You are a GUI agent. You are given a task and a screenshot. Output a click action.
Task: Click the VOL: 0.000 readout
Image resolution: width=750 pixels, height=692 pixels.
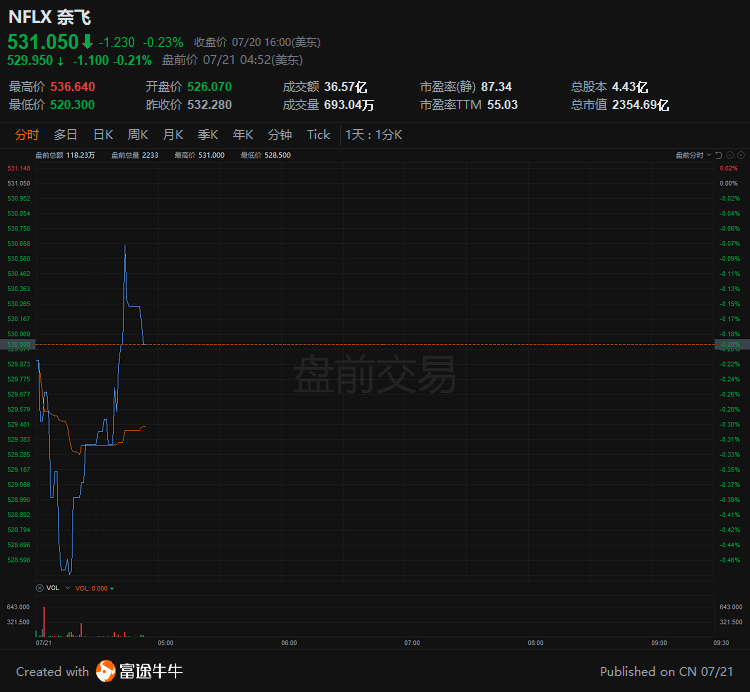(x=91, y=588)
